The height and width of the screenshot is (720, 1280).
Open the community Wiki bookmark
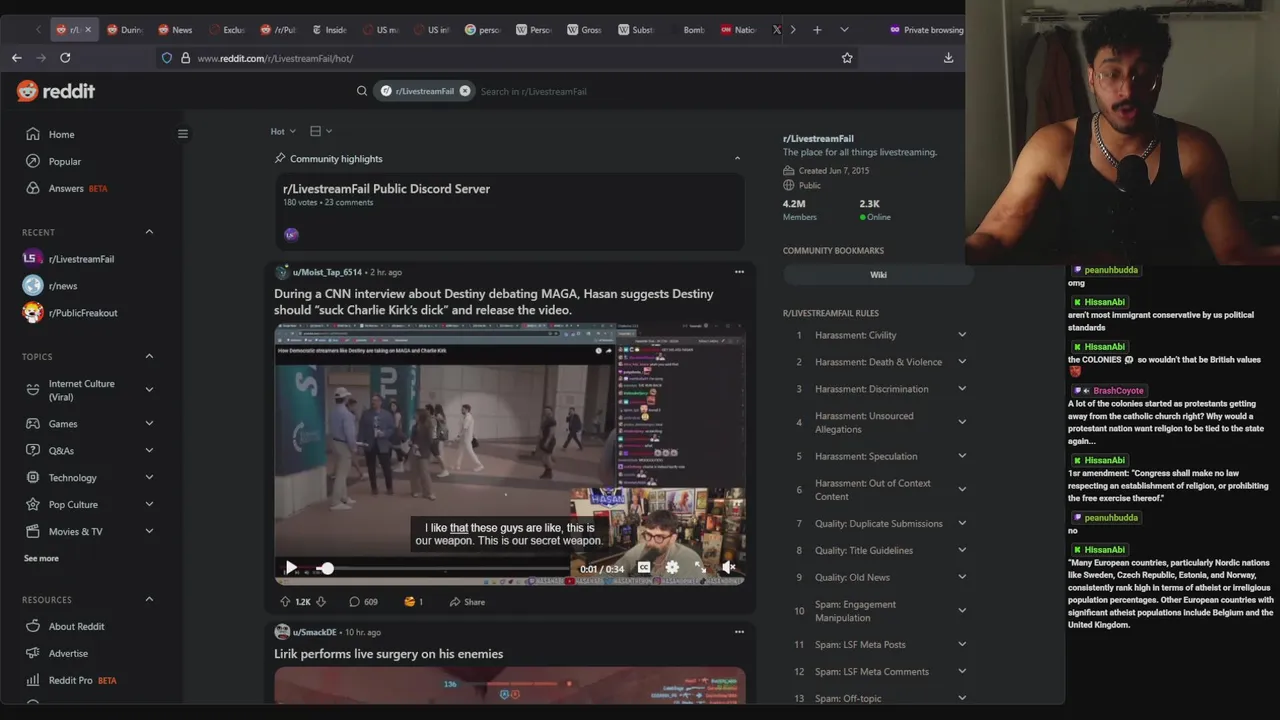[878, 275]
